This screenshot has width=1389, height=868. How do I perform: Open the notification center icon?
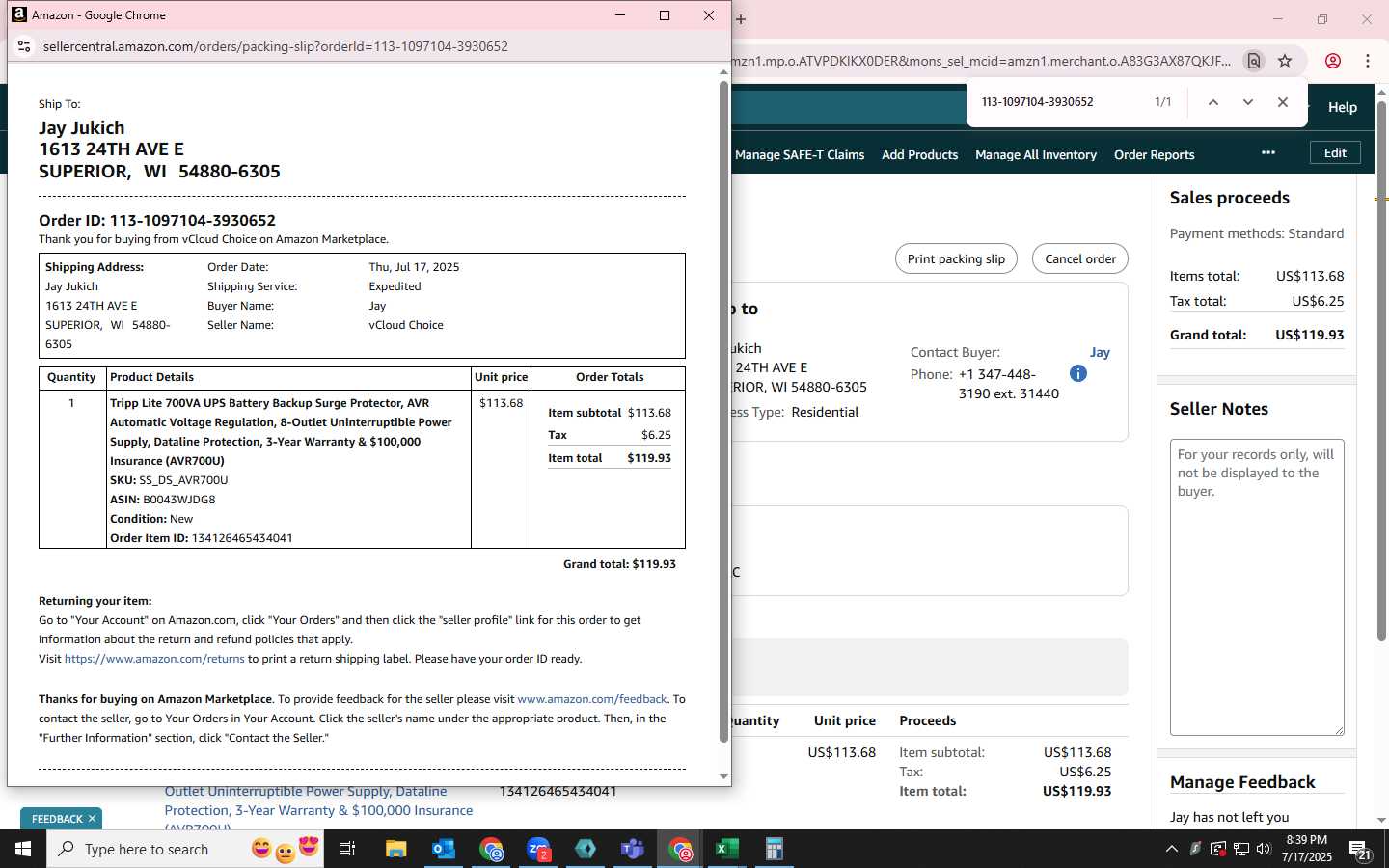[1360, 850]
